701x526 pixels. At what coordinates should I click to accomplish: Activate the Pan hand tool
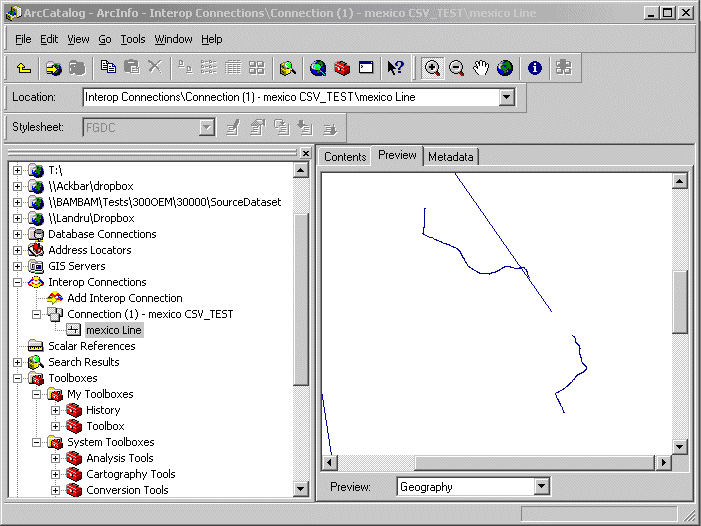pos(481,68)
